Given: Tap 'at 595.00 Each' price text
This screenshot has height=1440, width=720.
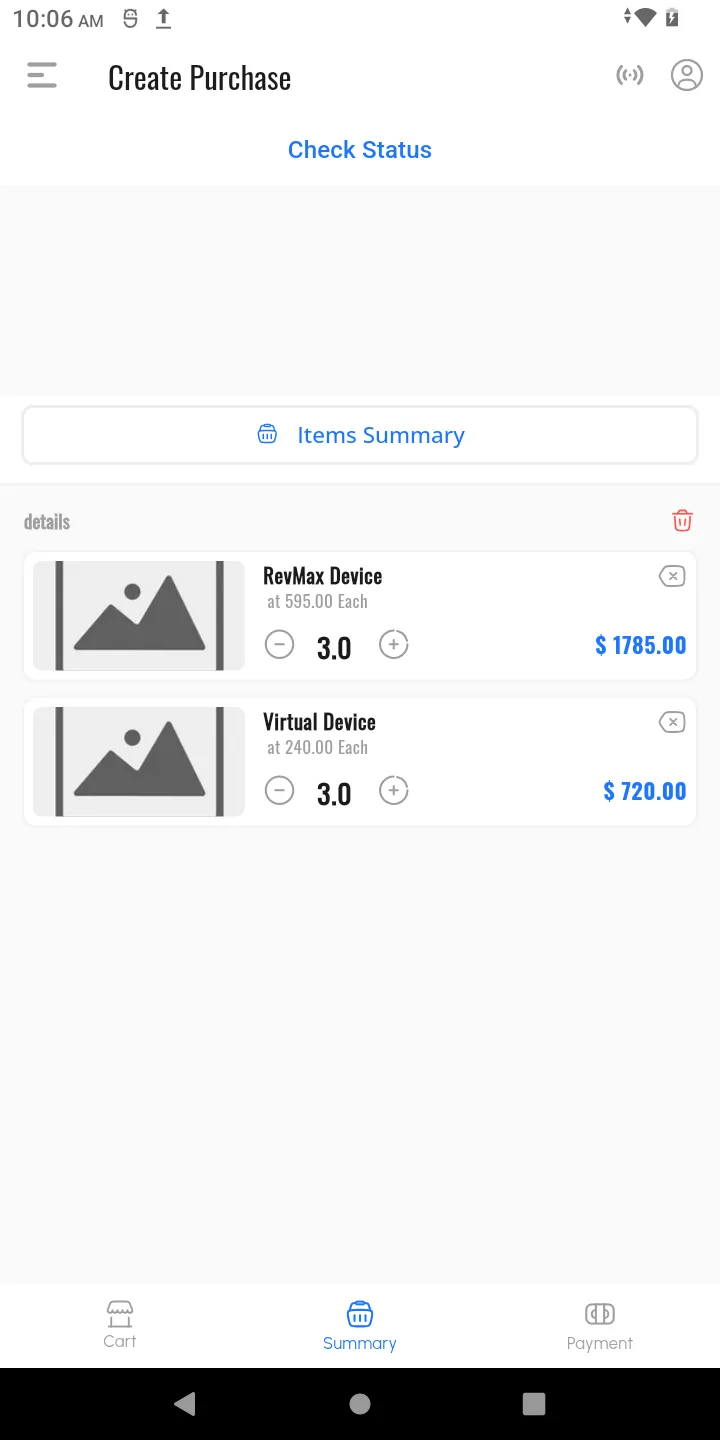Looking at the screenshot, I should pos(317,602).
